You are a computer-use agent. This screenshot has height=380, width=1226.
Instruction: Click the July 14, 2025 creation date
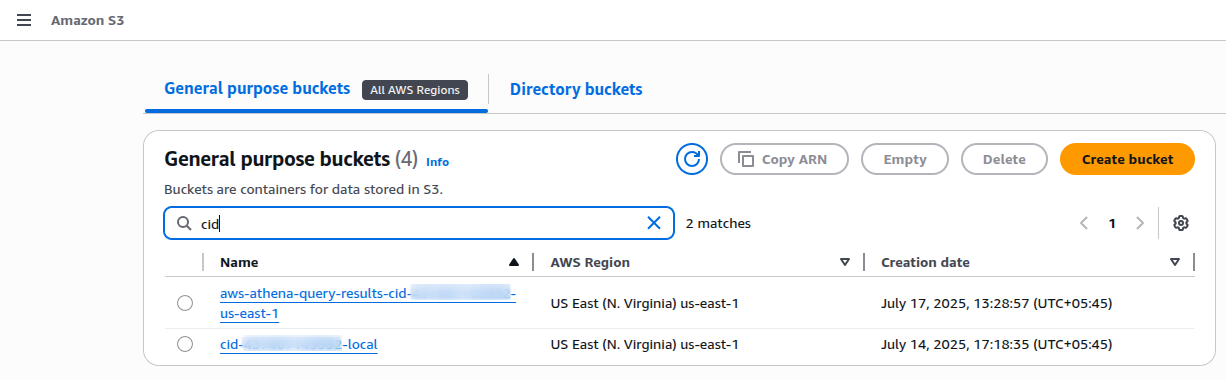pyautogui.click(x=996, y=344)
